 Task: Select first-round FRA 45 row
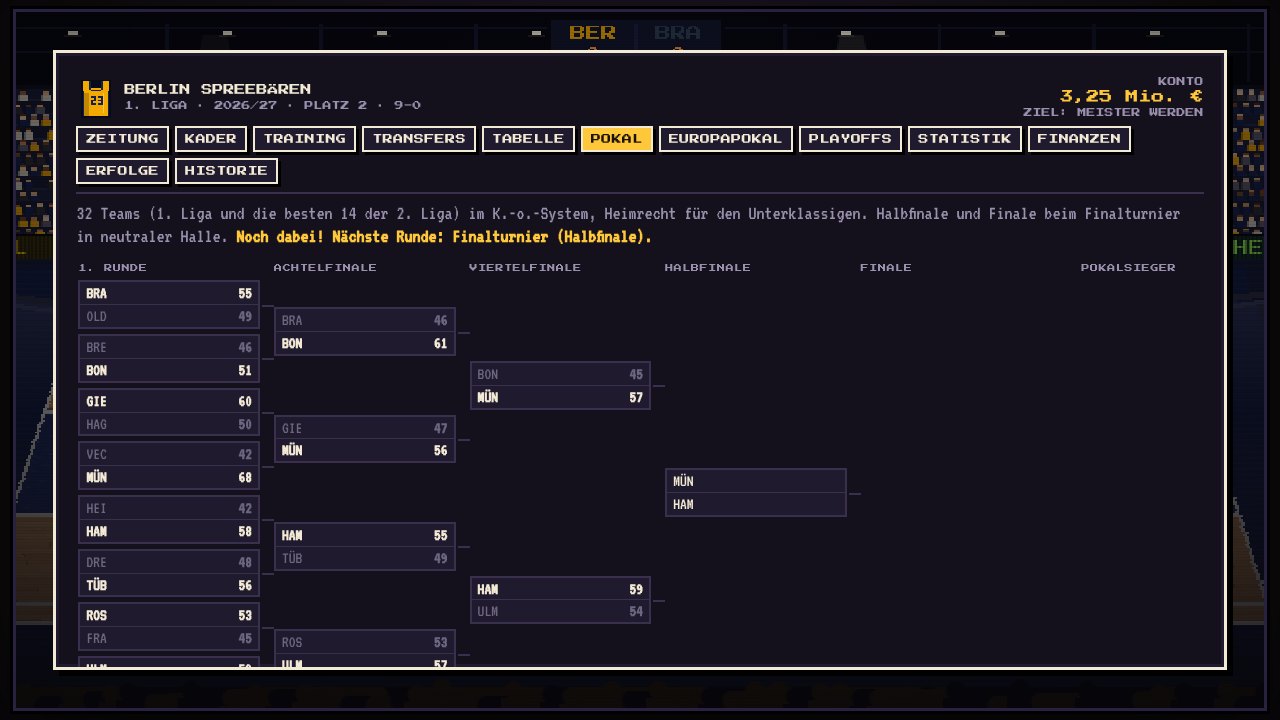point(169,639)
